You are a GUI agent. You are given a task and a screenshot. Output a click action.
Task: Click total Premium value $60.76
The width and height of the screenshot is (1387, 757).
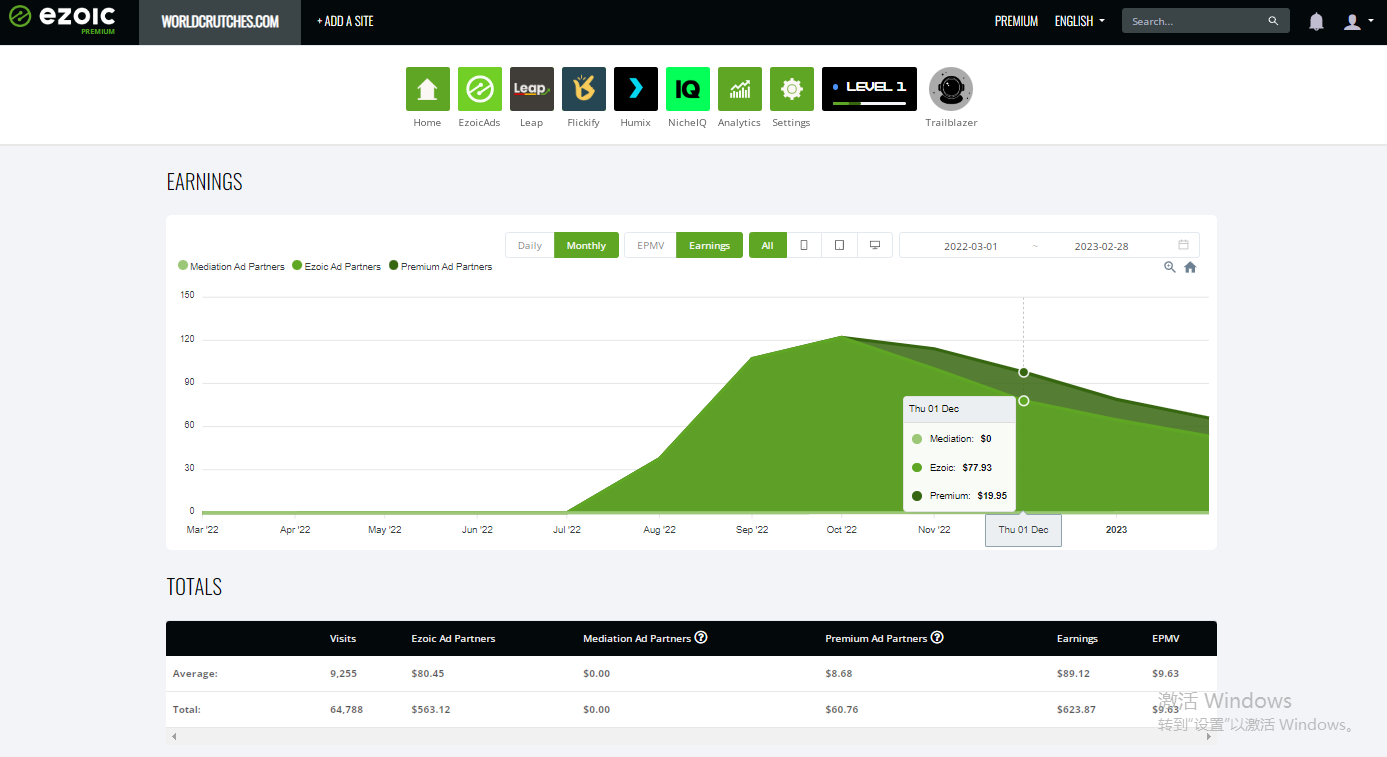point(842,709)
